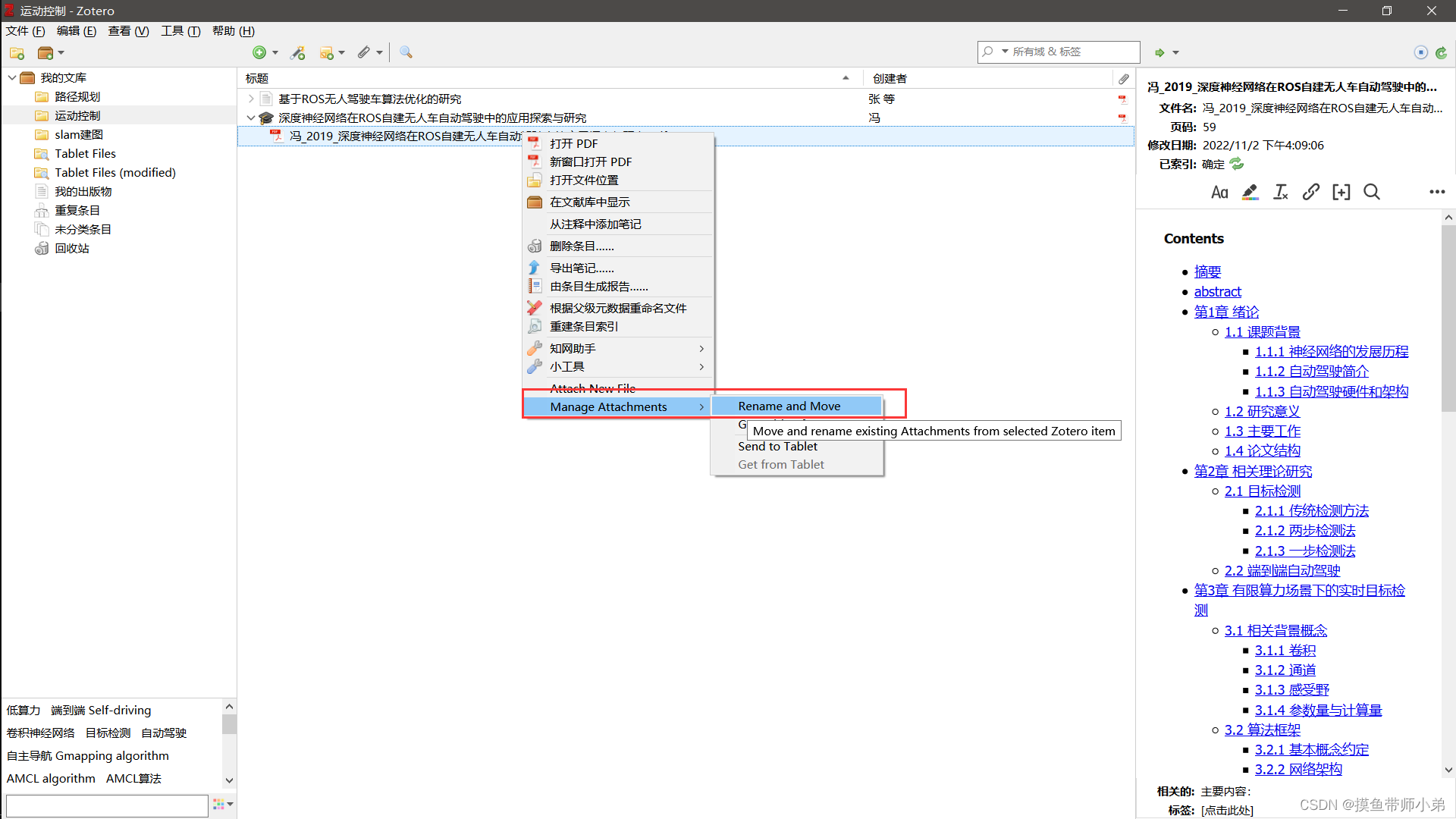Collapse the 深度神经网络 parent item
The height and width of the screenshot is (819, 1456).
(x=251, y=118)
